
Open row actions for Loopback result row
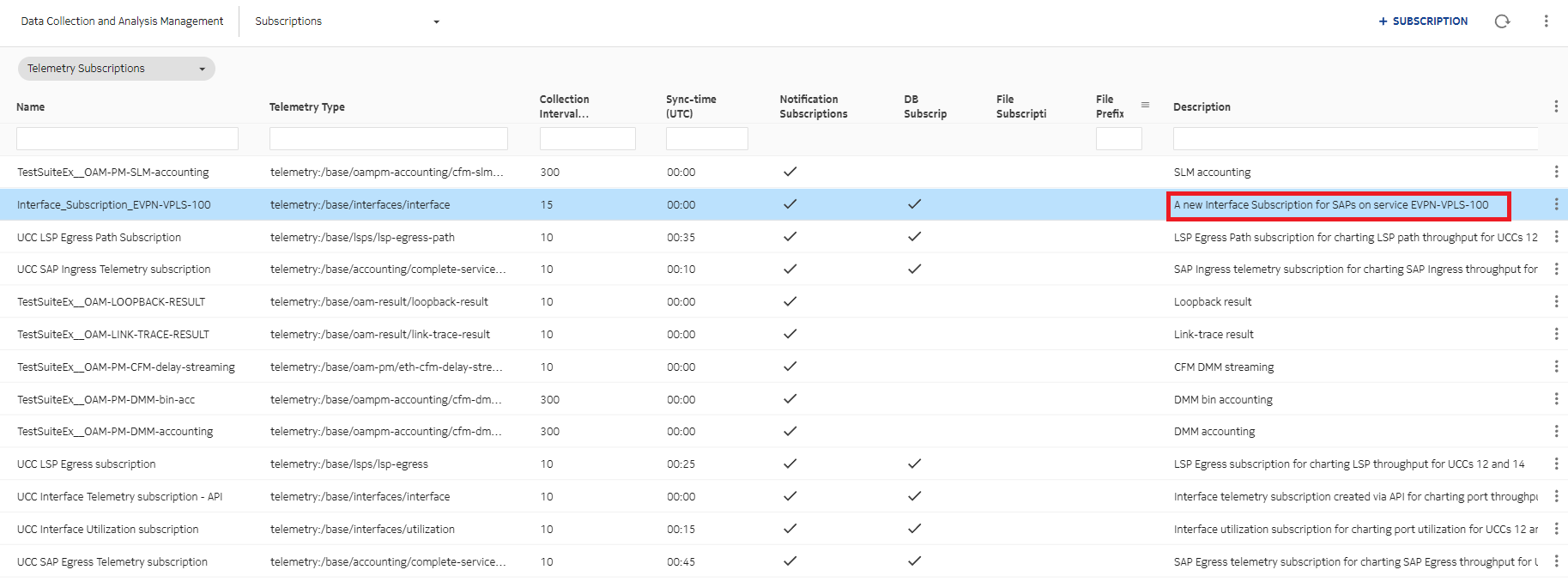coord(1555,301)
